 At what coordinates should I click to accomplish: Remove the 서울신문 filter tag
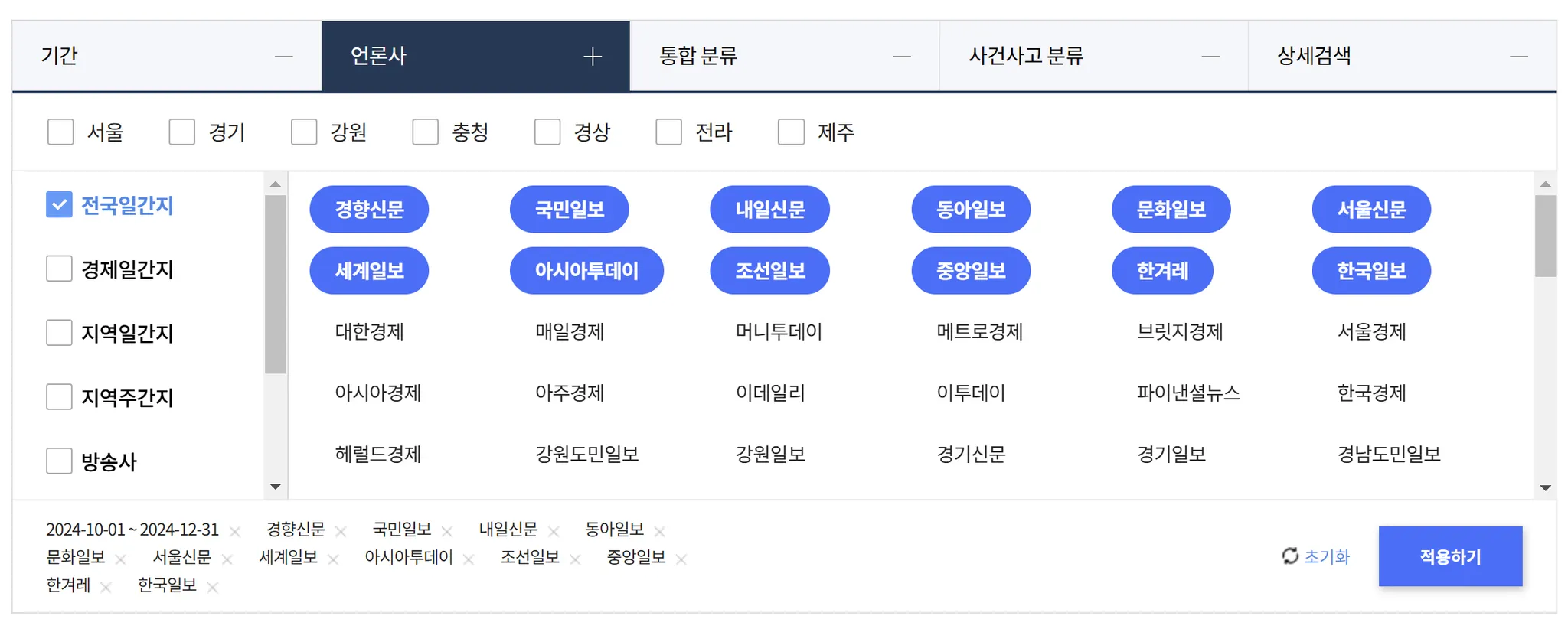tap(227, 559)
